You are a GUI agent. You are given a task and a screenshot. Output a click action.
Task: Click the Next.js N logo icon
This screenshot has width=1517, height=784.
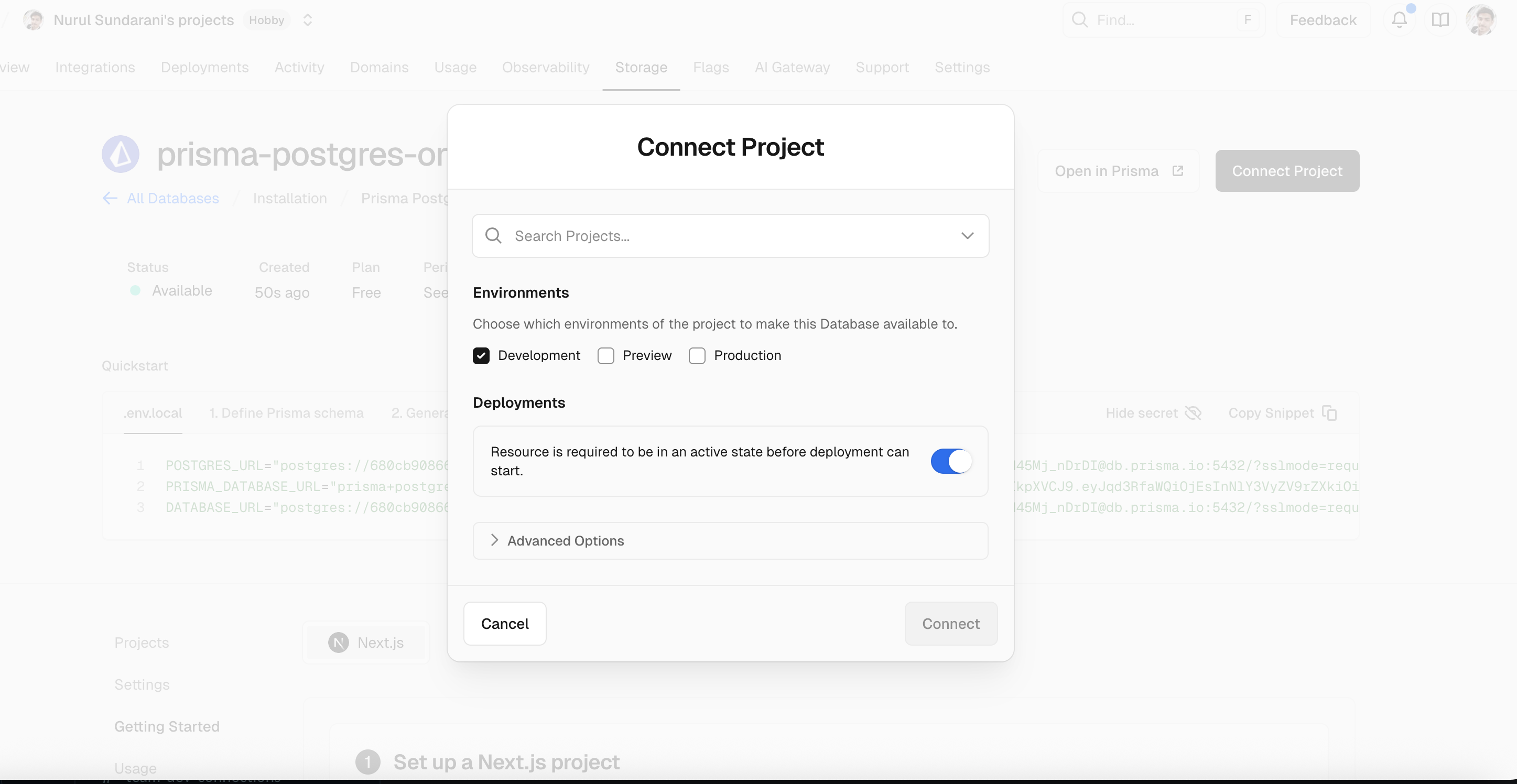(339, 643)
